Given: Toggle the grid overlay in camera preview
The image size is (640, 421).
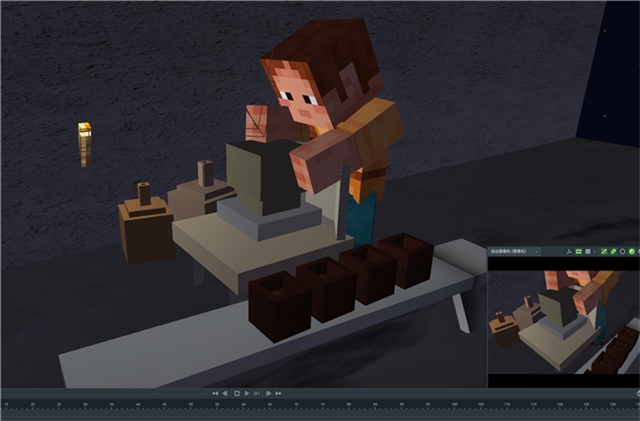Looking at the screenshot, I should click(588, 252).
